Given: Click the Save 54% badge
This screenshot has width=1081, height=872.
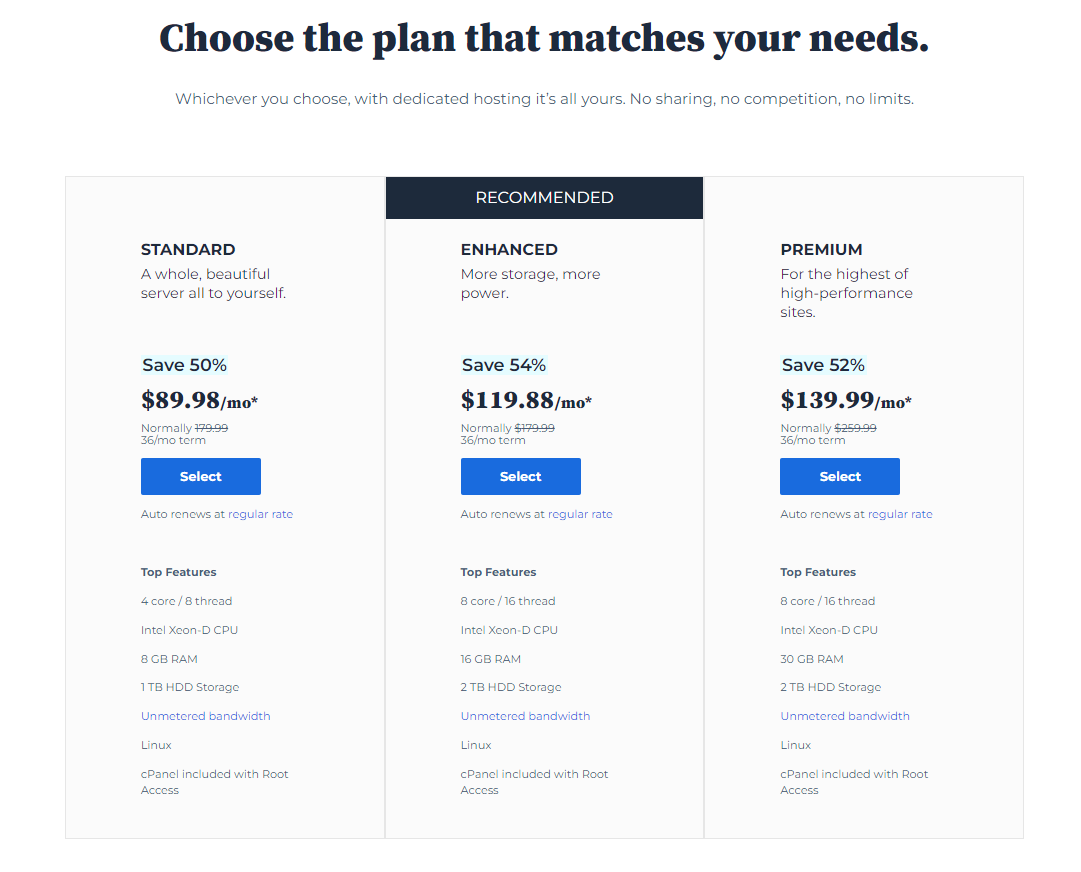Looking at the screenshot, I should click(x=504, y=365).
